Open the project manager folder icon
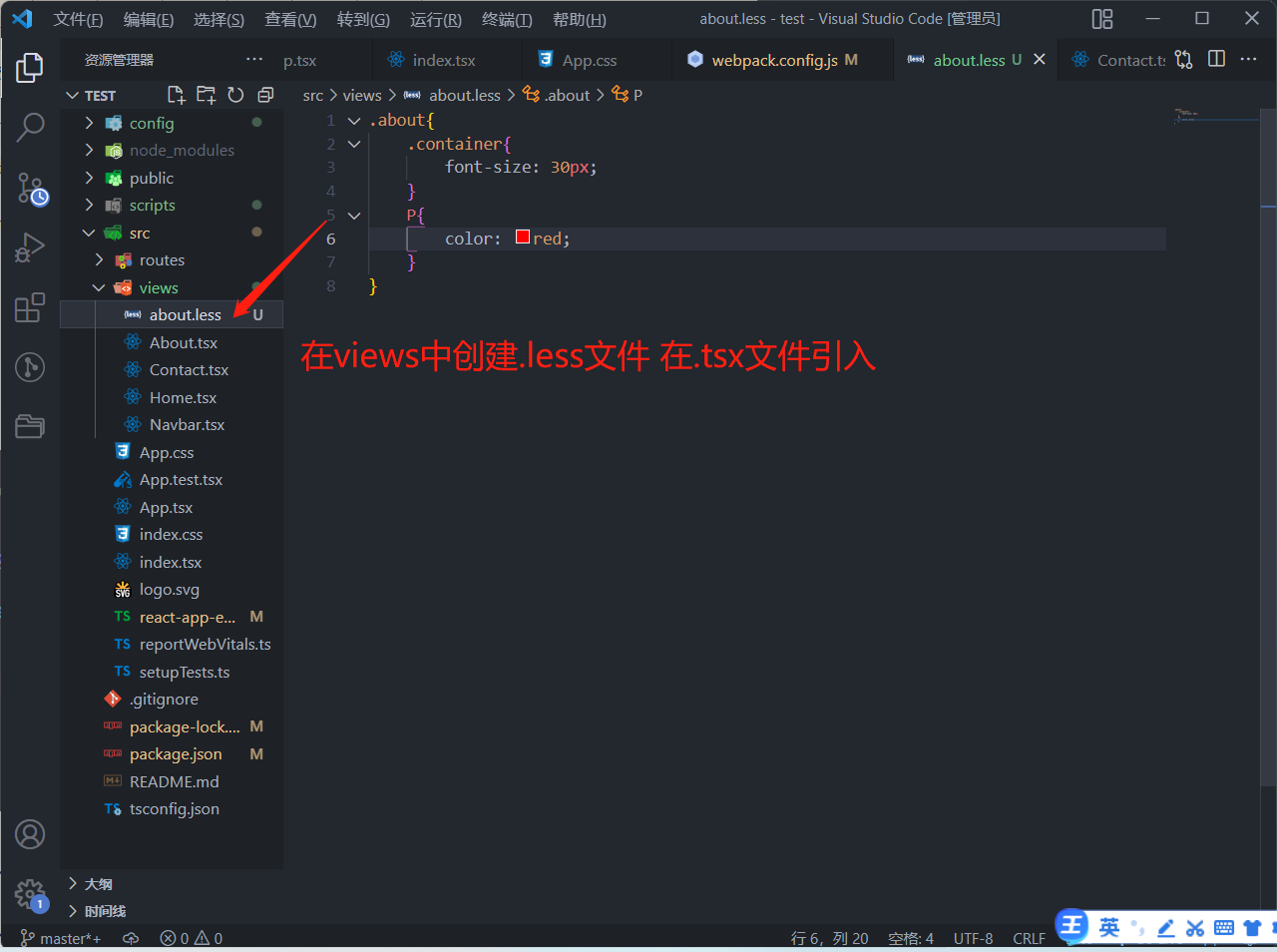 click(x=30, y=426)
